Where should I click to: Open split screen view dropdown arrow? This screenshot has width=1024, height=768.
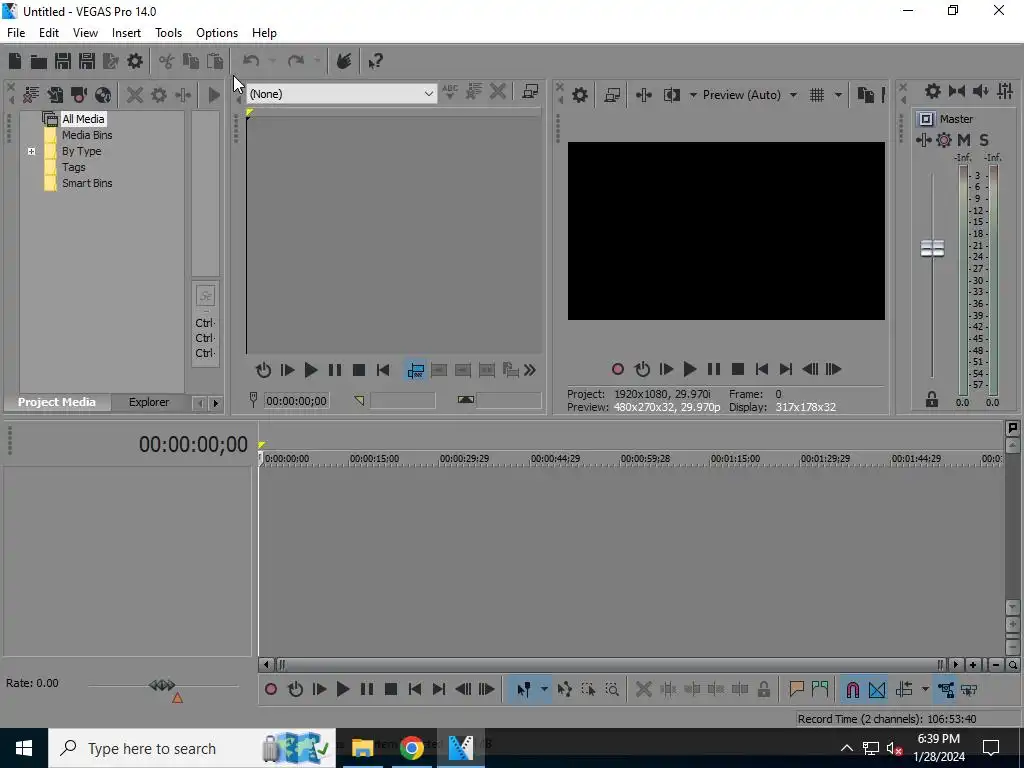(693, 95)
